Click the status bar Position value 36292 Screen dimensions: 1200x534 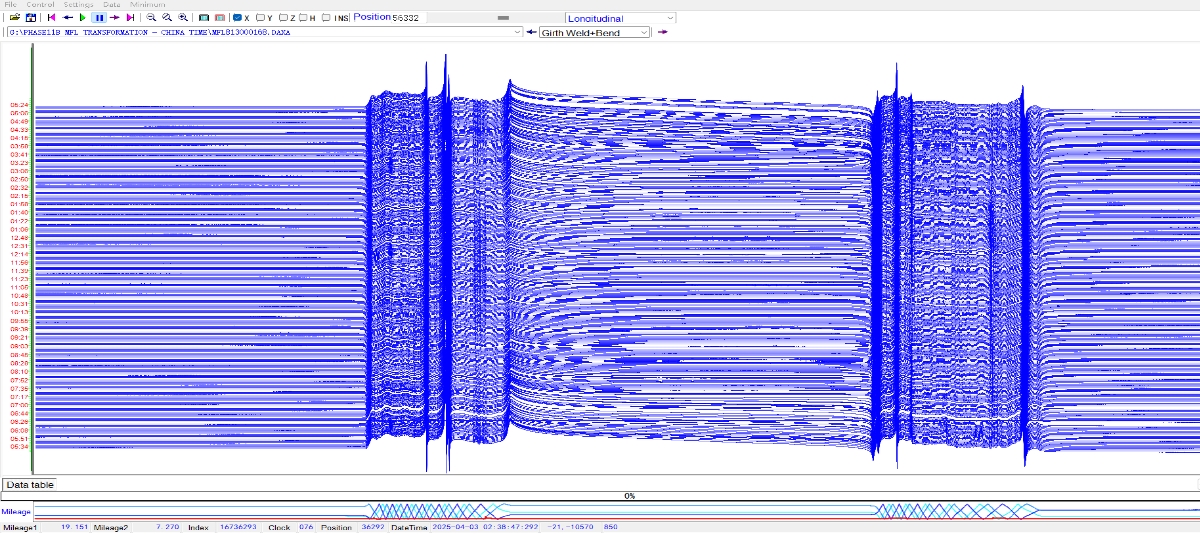coord(373,527)
